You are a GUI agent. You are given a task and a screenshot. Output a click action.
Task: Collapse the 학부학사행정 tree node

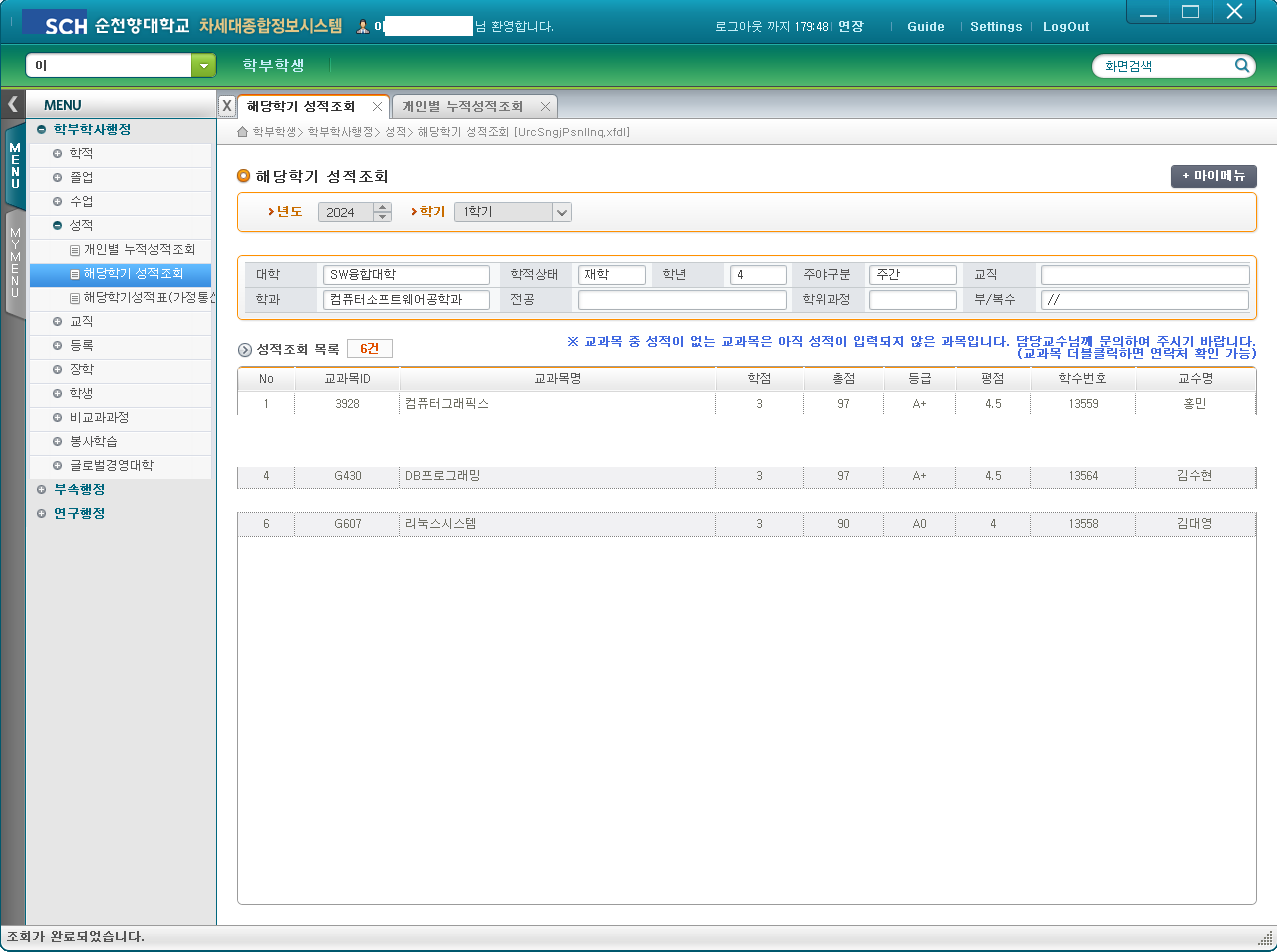pyautogui.click(x=41, y=129)
